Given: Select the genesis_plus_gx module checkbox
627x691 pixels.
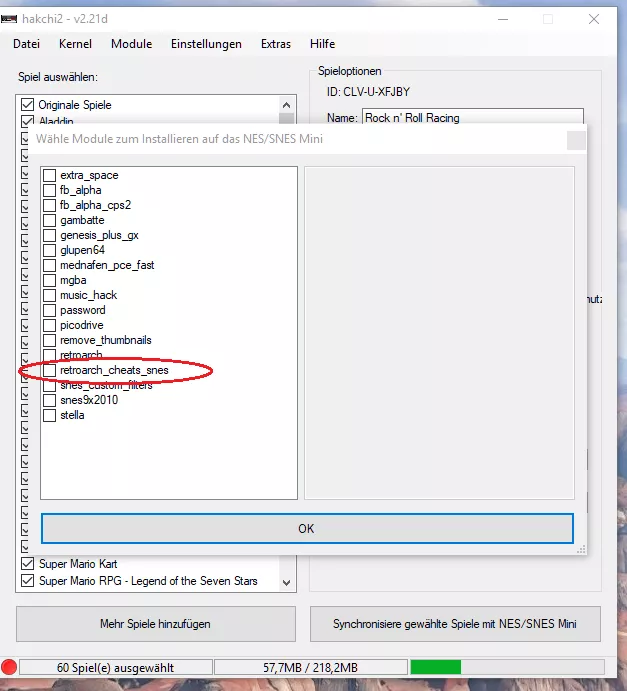Looking at the screenshot, I should point(49,235).
